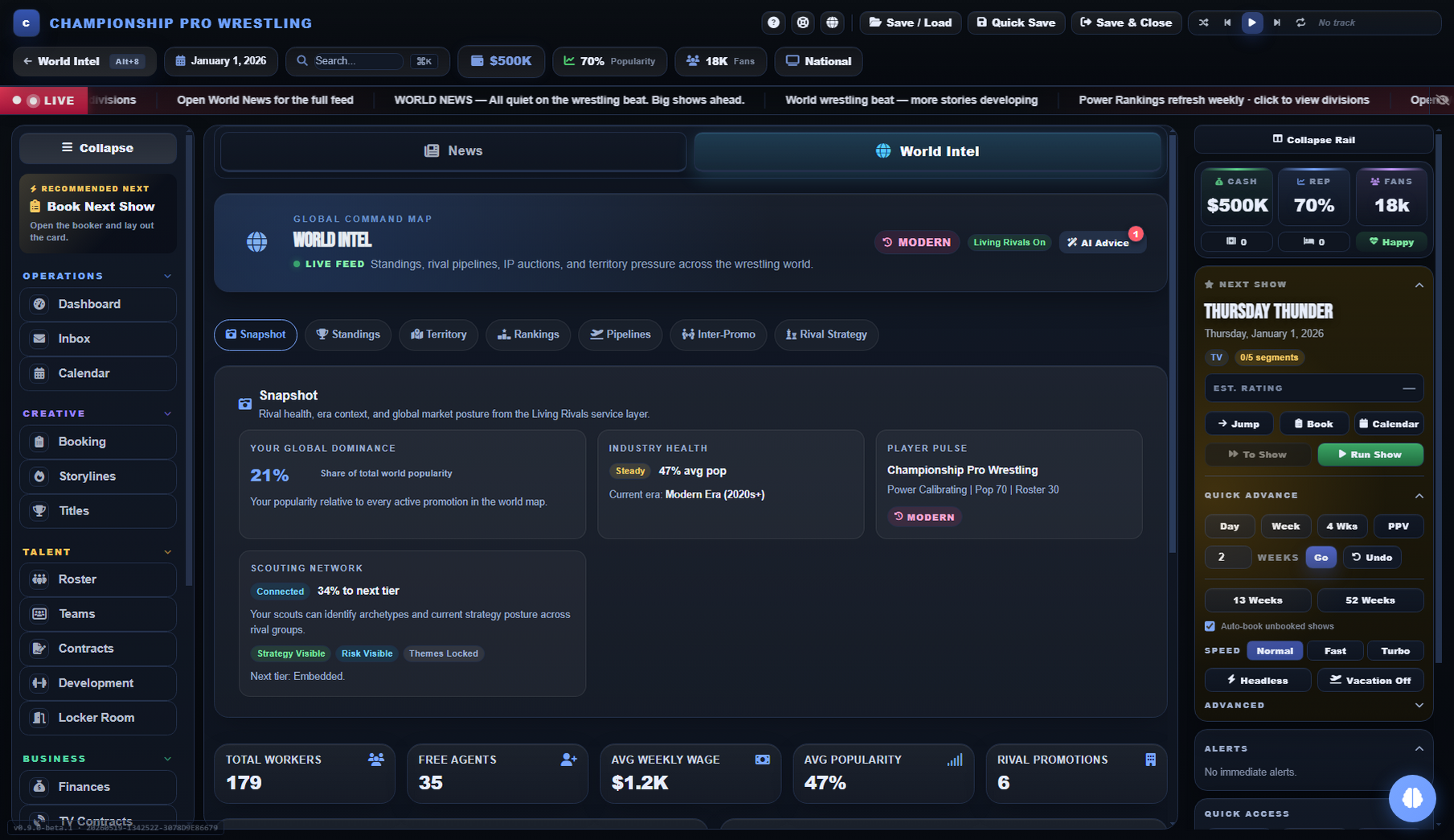Click the LIVE ticker indicator
Screen dimensions: 1454x840
tap(44, 100)
